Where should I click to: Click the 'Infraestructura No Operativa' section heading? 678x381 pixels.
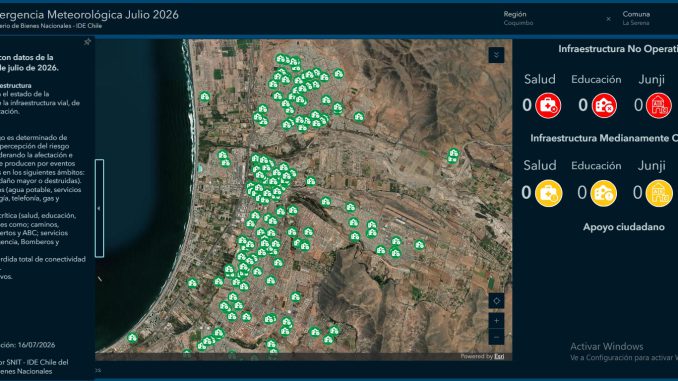(618, 49)
